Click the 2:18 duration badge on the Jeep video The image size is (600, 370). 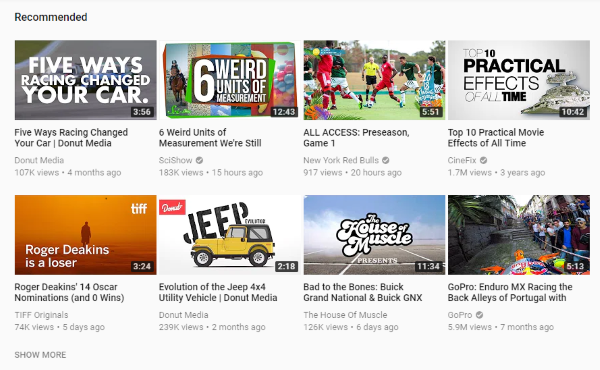(x=286, y=266)
